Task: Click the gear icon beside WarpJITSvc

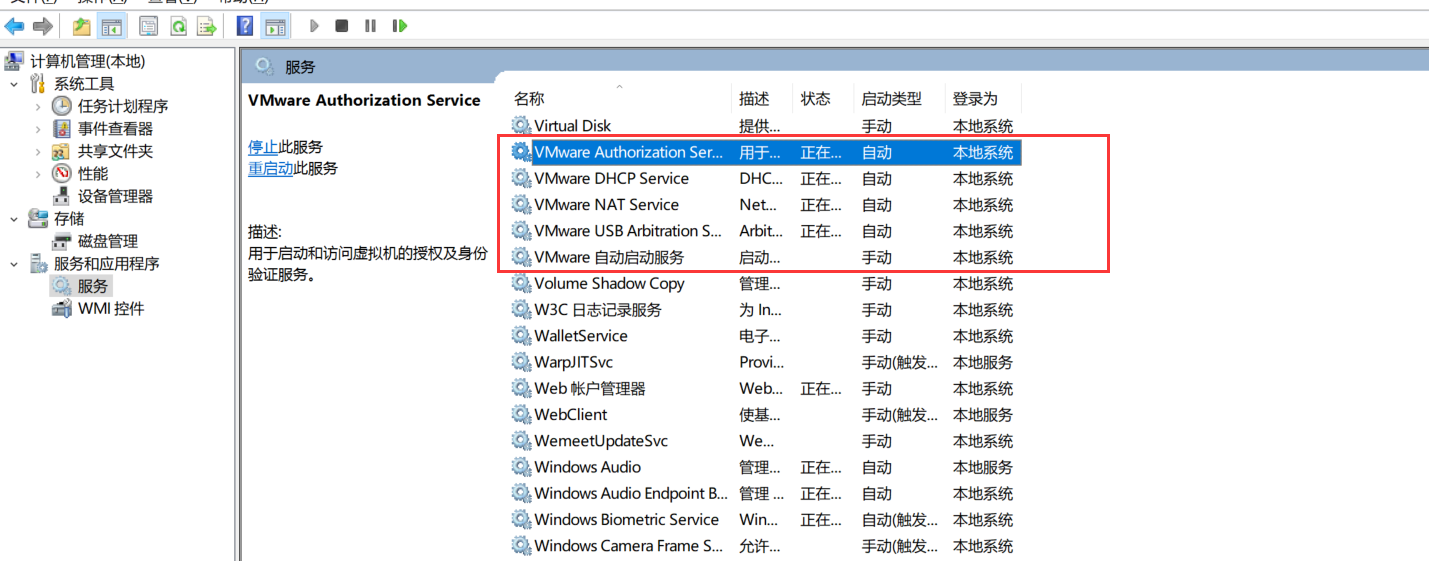Action: point(521,361)
